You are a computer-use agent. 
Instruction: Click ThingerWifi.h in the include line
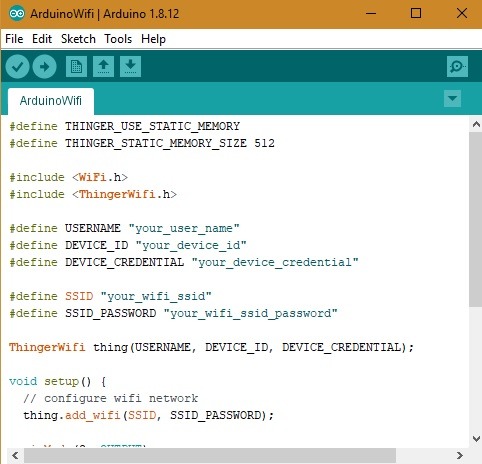pyautogui.click(x=124, y=194)
